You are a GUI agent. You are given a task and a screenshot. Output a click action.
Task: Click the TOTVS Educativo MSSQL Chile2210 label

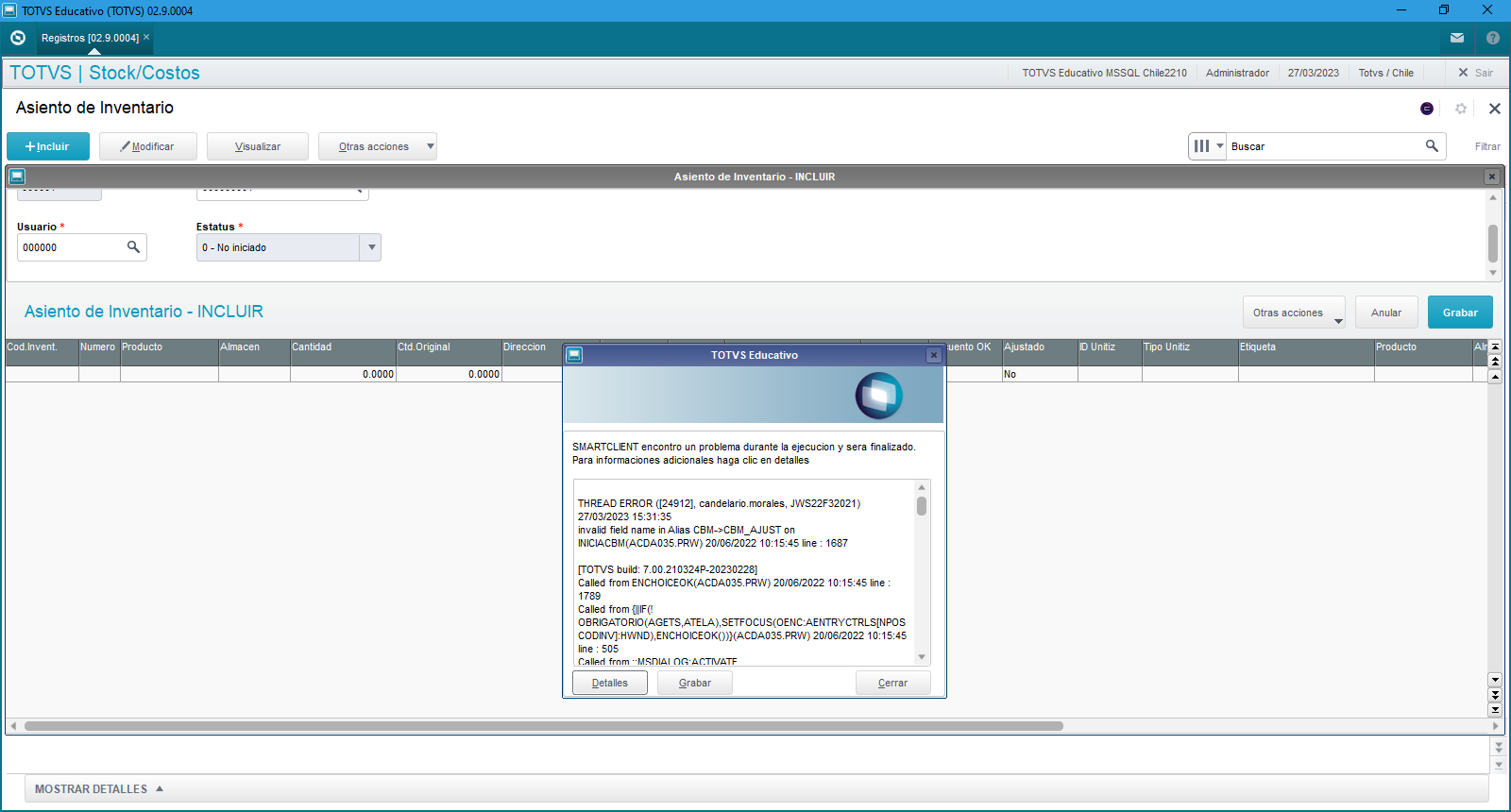pos(1104,73)
